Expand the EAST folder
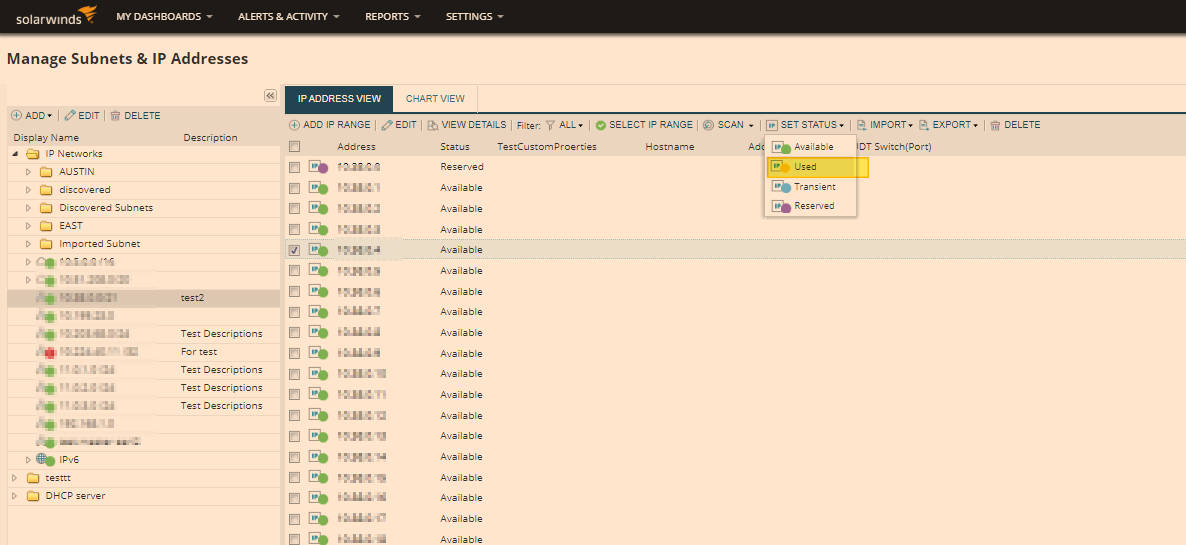Viewport: 1186px width, 545px height. click(29, 226)
